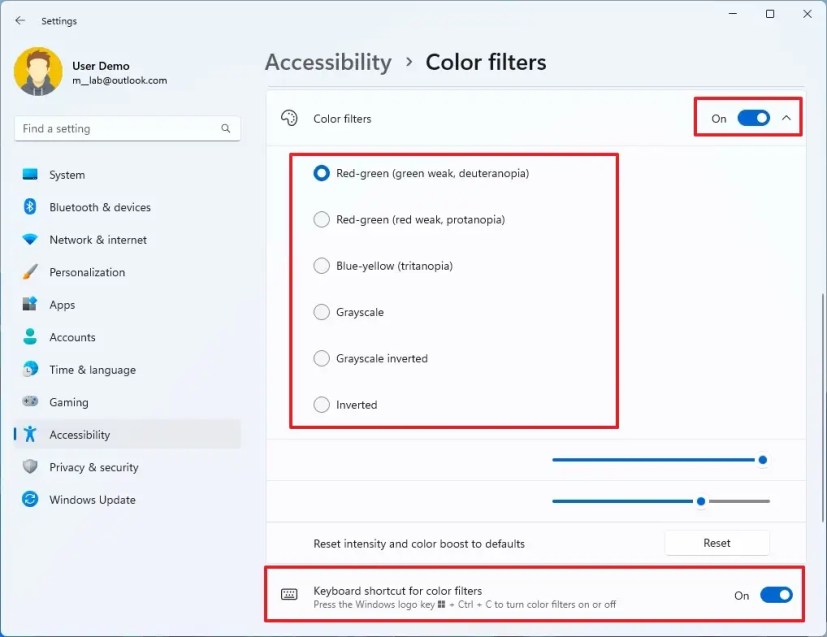827x637 pixels.
Task: Choose Blue-yellow (tritanopia) filter
Action: coord(321,266)
